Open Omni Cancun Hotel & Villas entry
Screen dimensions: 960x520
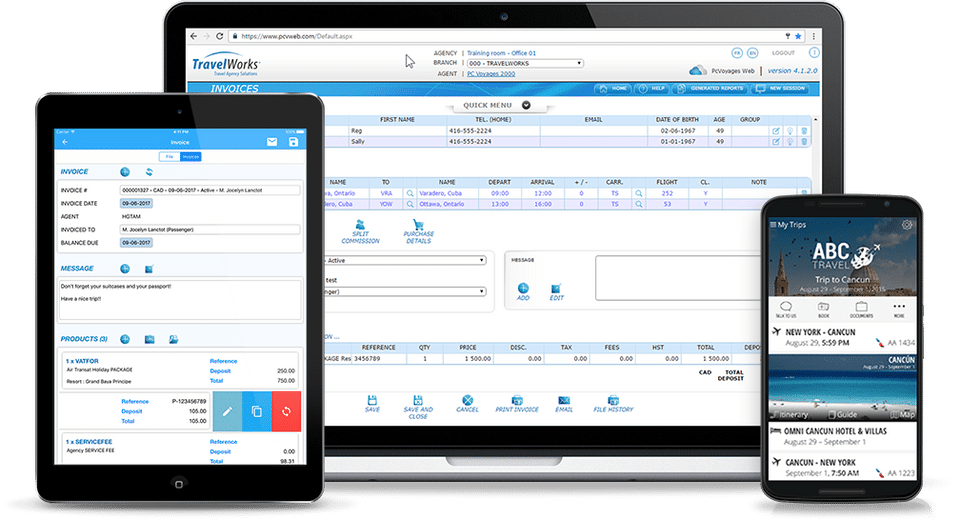(x=843, y=436)
